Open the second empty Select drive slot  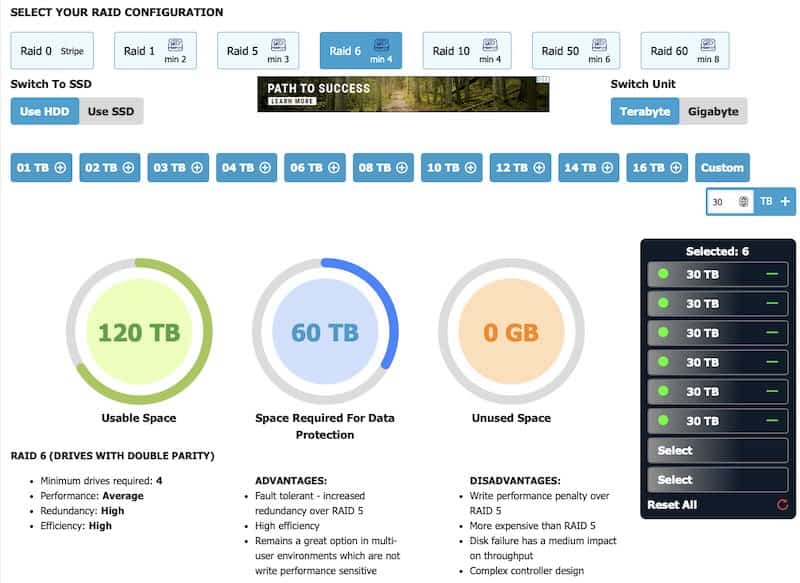click(717, 479)
